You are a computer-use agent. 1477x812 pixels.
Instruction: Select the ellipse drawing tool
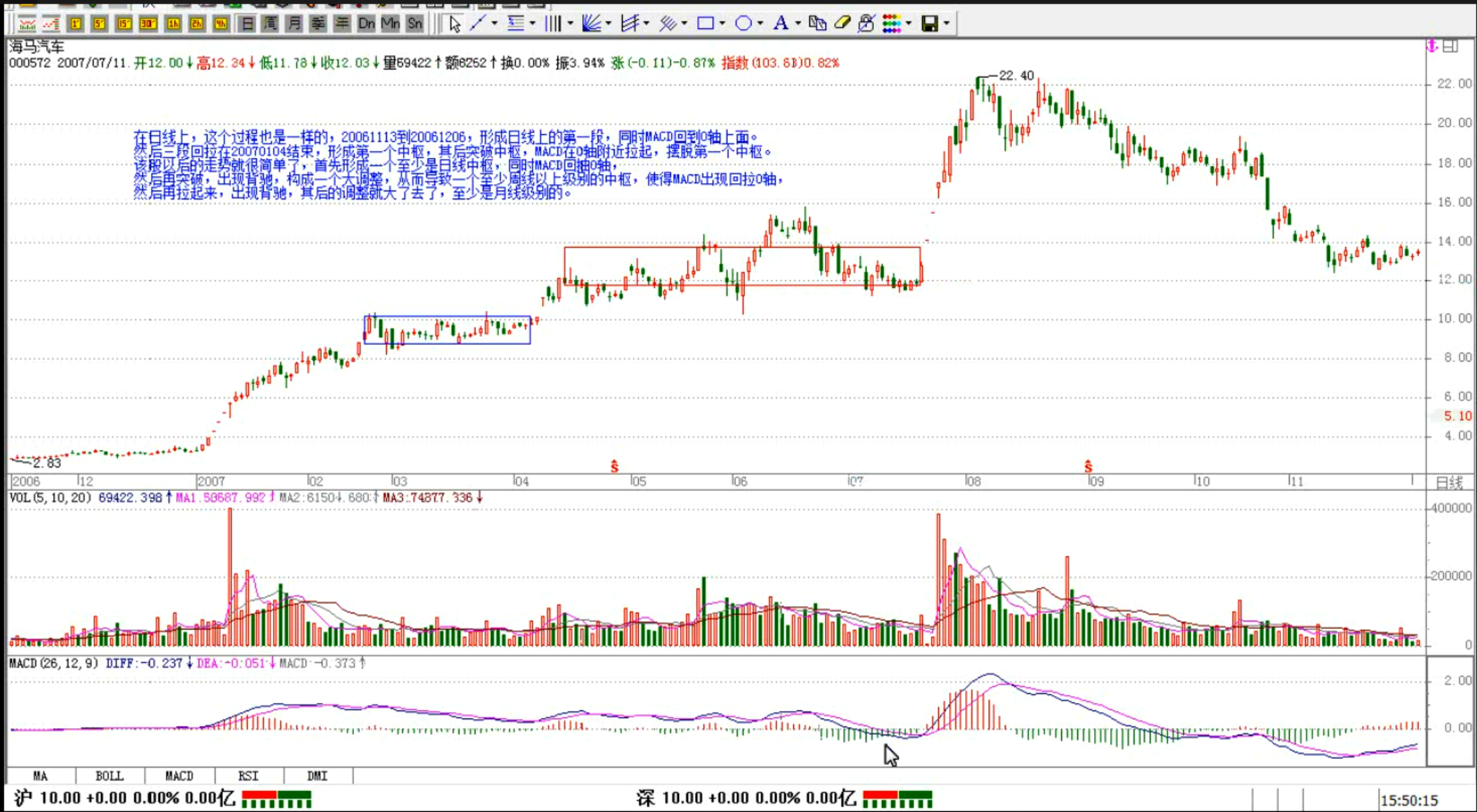tap(743, 24)
